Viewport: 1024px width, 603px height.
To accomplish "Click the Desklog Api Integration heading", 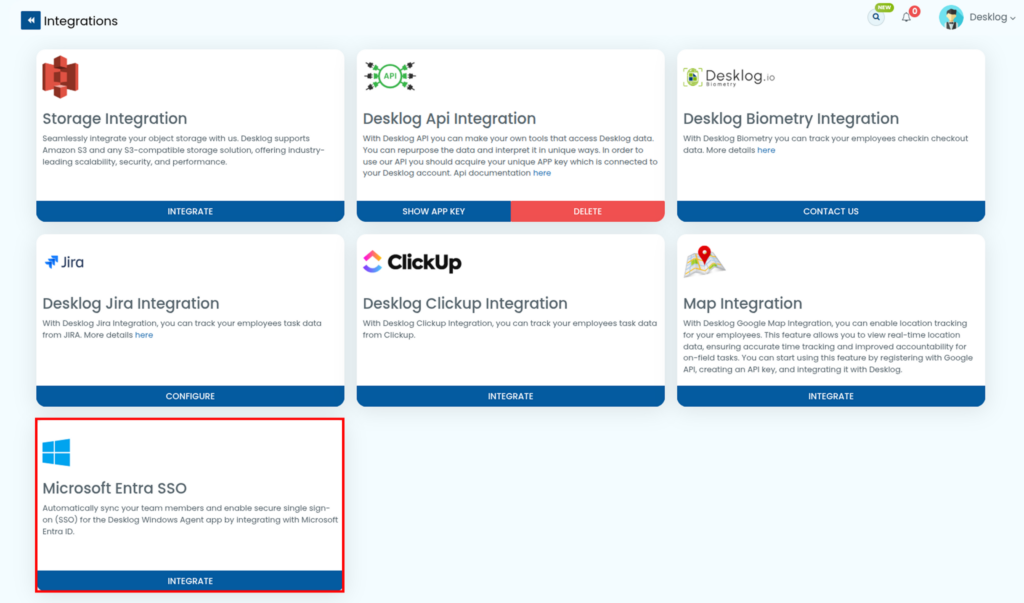I will (x=449, y=118).
